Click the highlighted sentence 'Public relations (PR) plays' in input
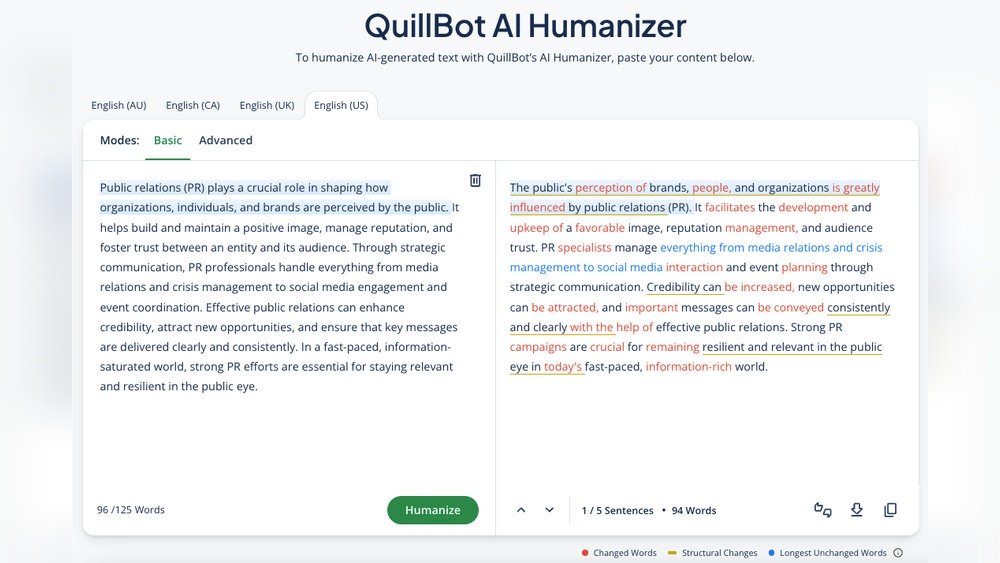 pos(167,187)
